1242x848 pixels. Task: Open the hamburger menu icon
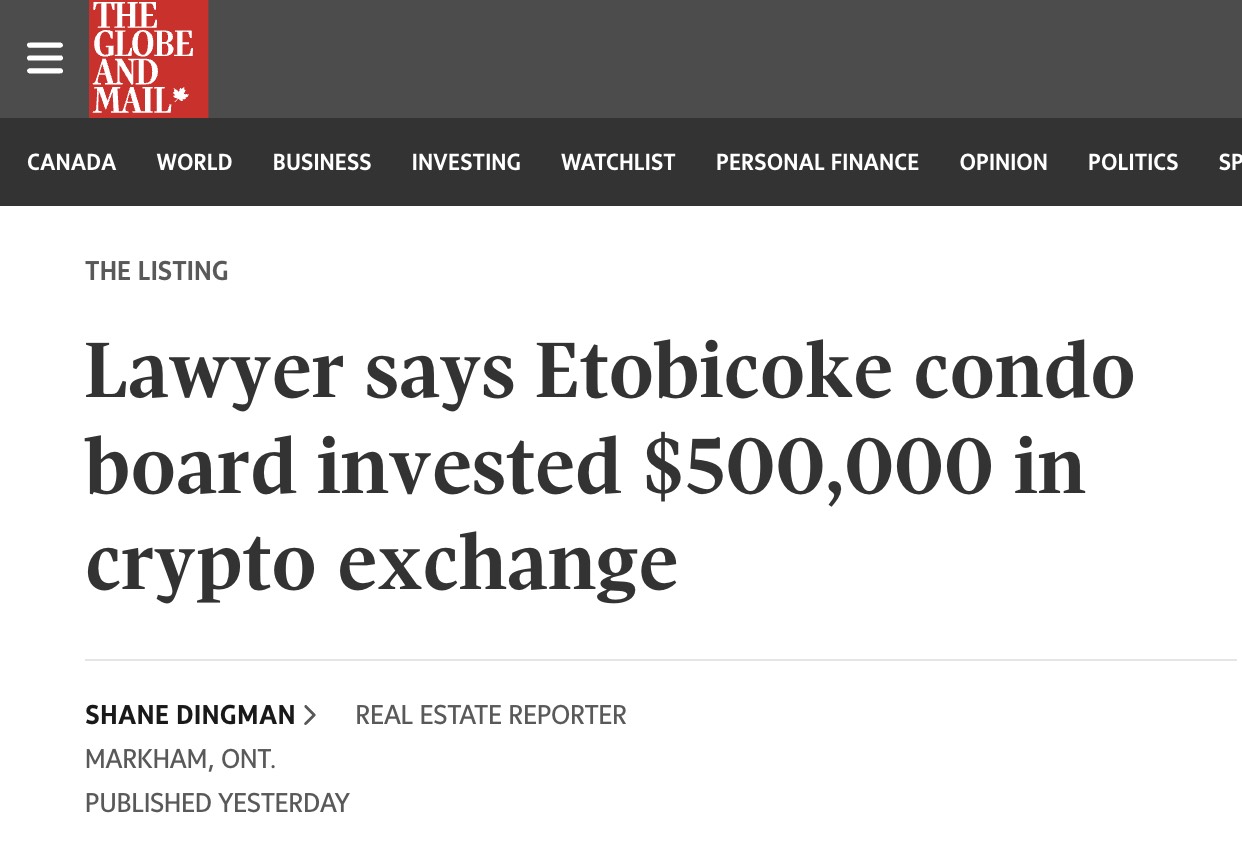[45, 58]
